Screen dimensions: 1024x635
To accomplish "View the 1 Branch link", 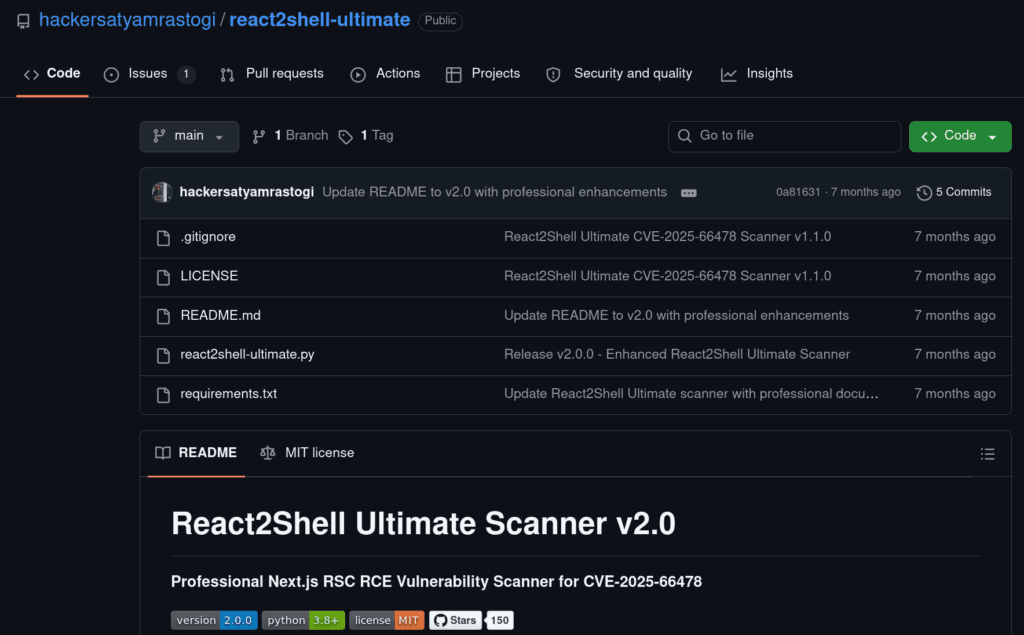I will (291, 136).
